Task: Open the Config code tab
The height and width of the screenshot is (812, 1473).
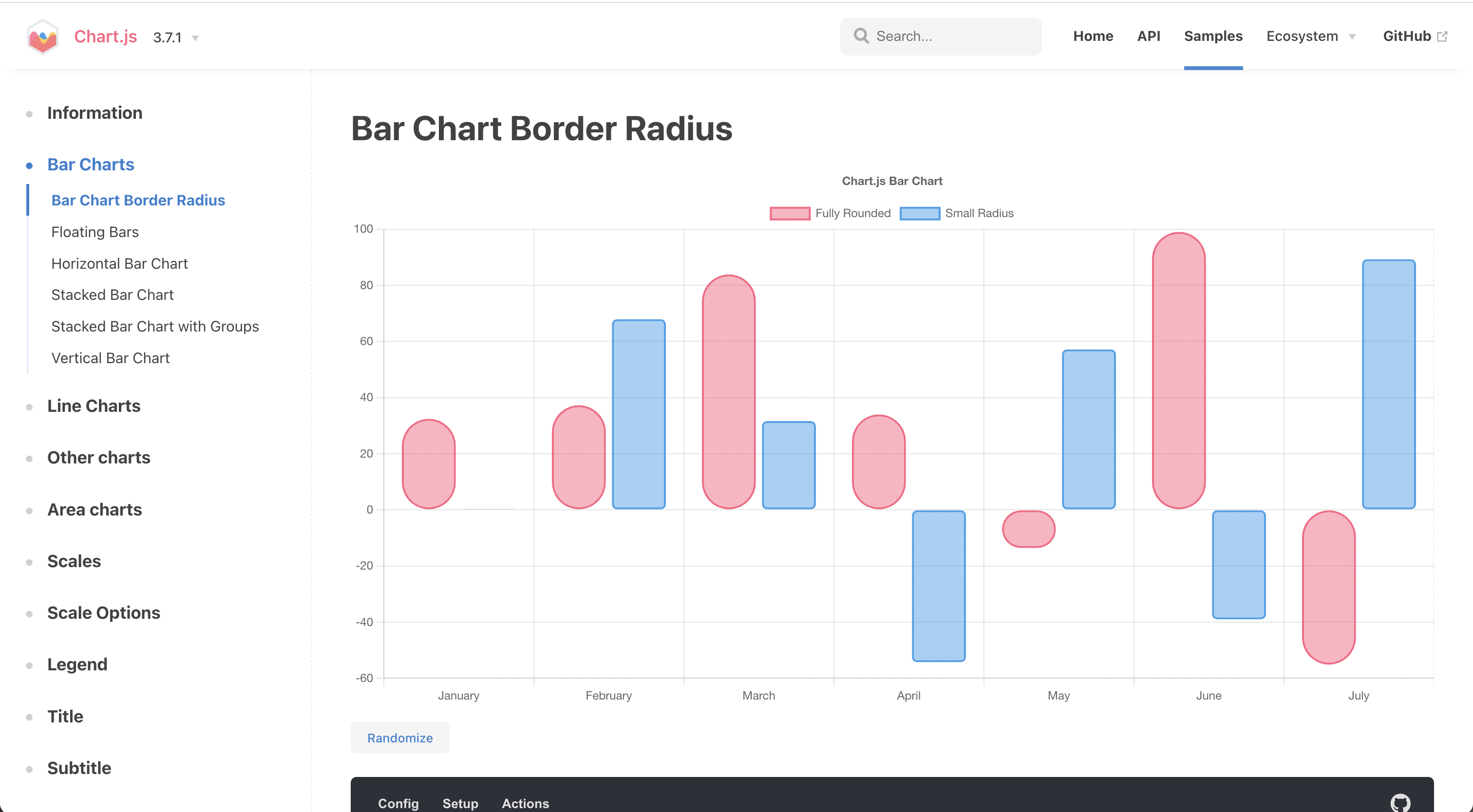Action: pyautogui.click(x=398, y=803)
